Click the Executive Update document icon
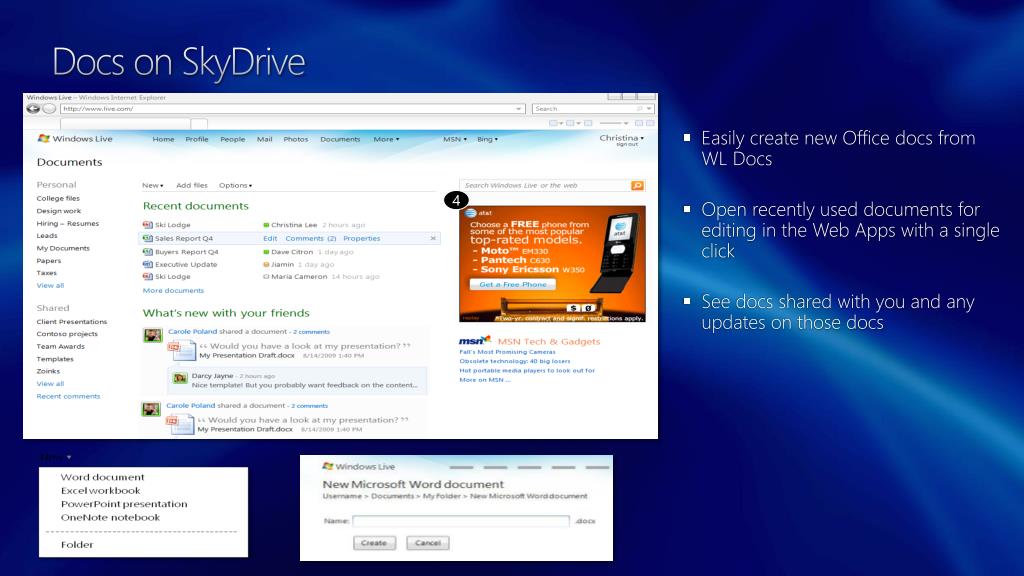The width and height of the screenshot is (1024, 576). [x=148, y=264]
